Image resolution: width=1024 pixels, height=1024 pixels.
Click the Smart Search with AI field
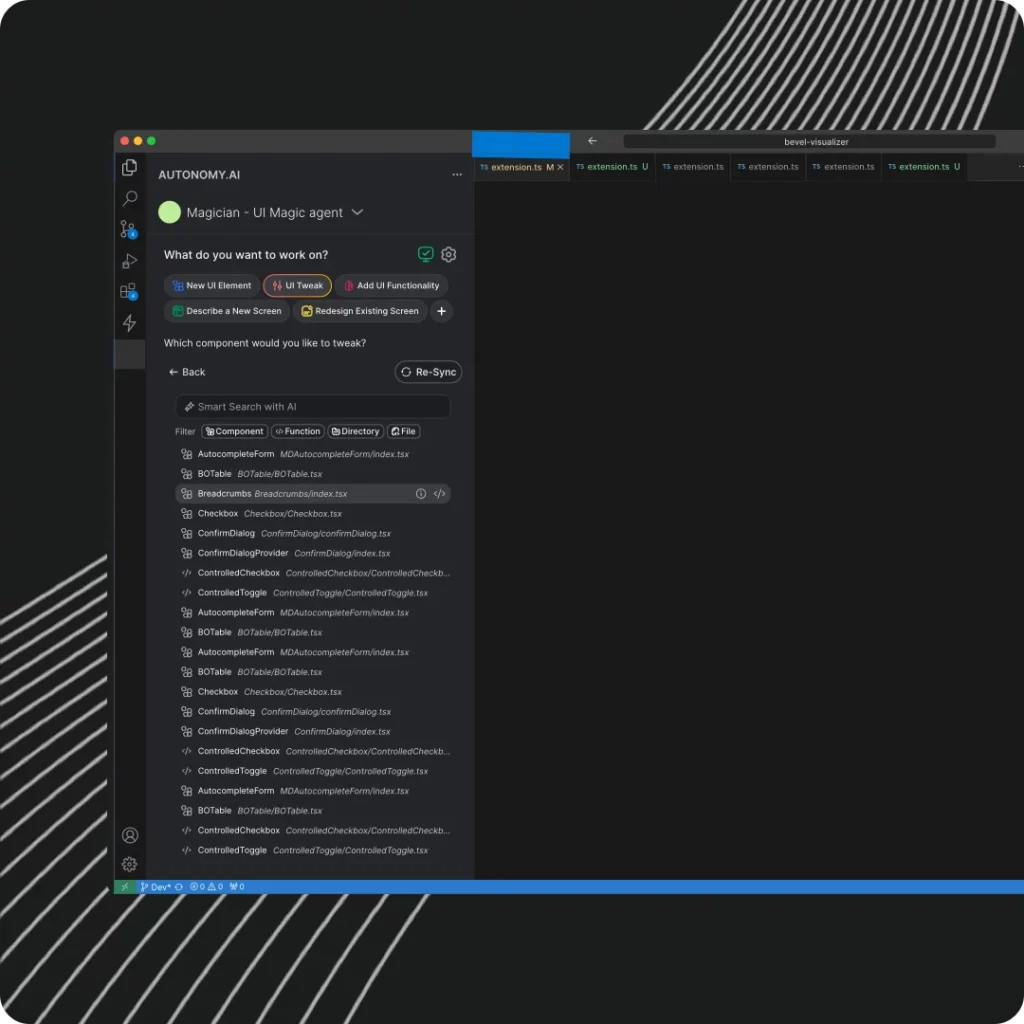[313, 407]
